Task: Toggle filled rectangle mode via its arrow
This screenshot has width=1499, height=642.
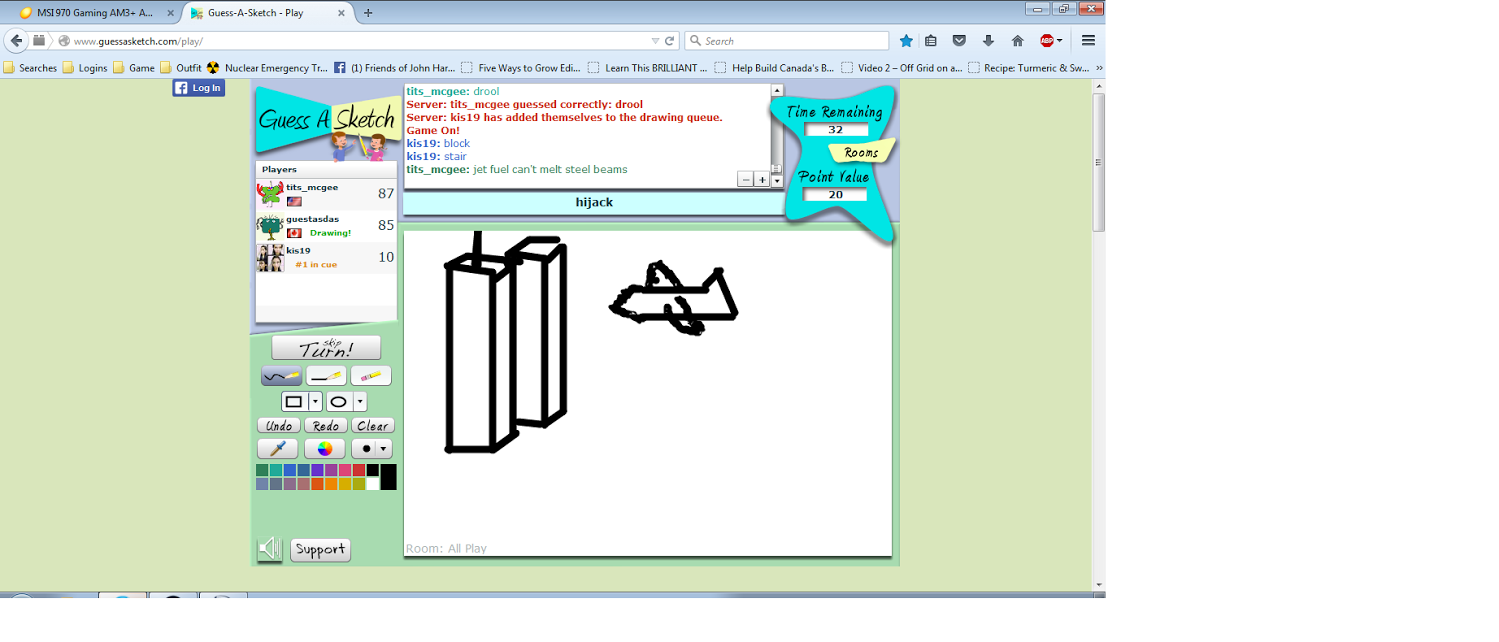Action: pos(315,400)
